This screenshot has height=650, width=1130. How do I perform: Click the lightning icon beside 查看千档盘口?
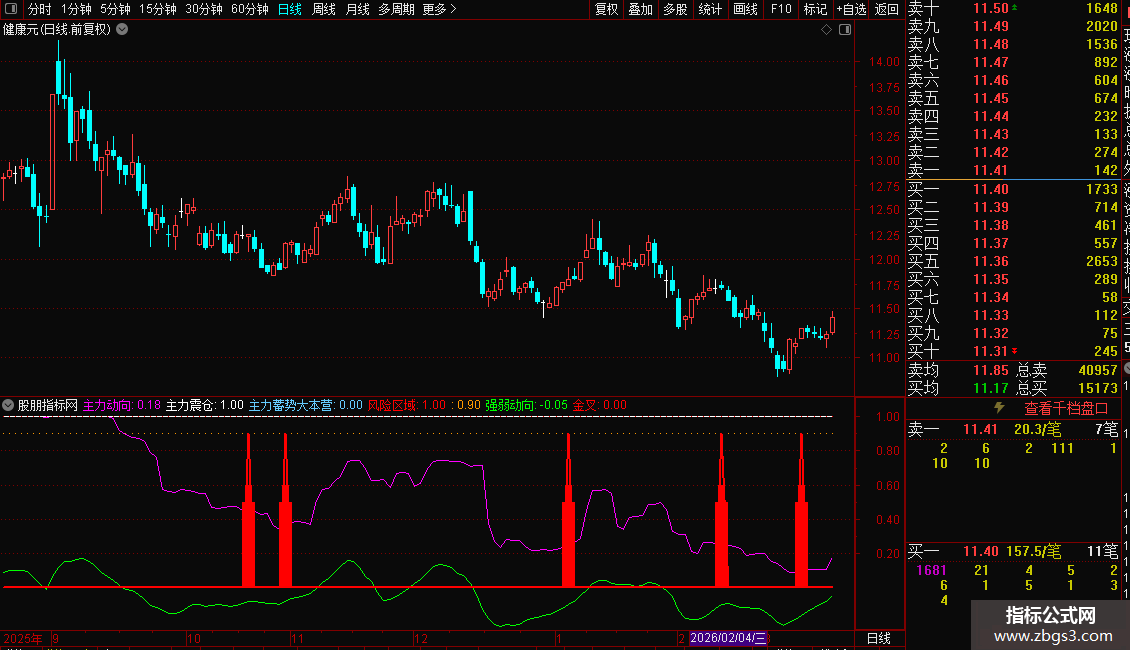point(999,408)
